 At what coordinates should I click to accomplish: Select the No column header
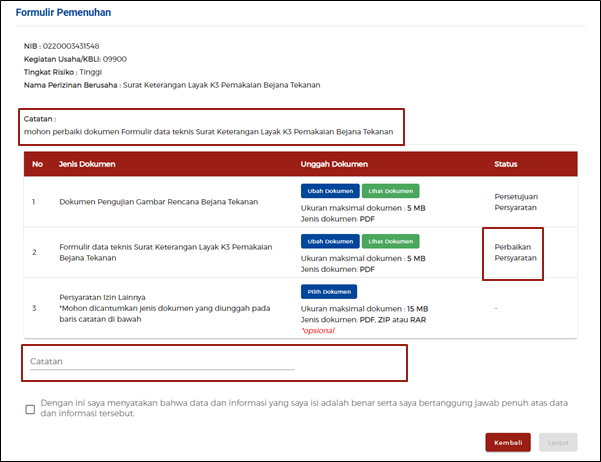(x=37, y=163)
